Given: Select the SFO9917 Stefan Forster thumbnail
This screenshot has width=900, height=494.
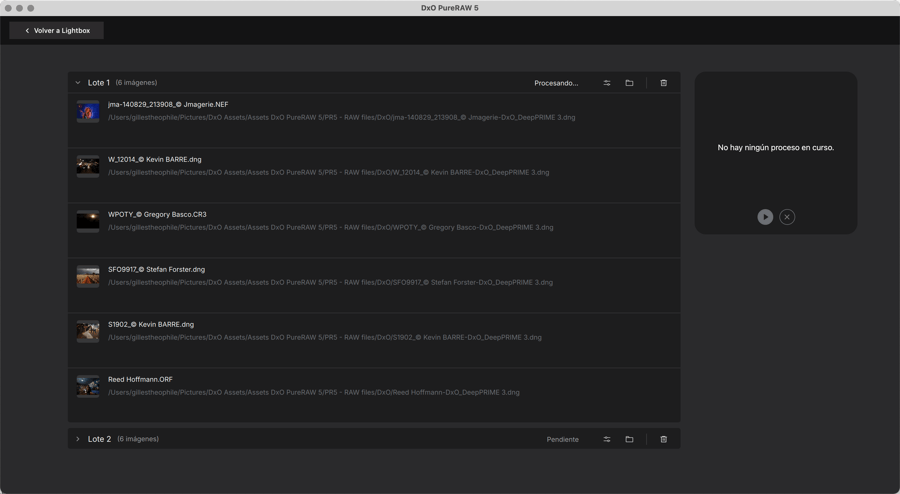Looking at the screenshot, I should click(x=88, y=276).
